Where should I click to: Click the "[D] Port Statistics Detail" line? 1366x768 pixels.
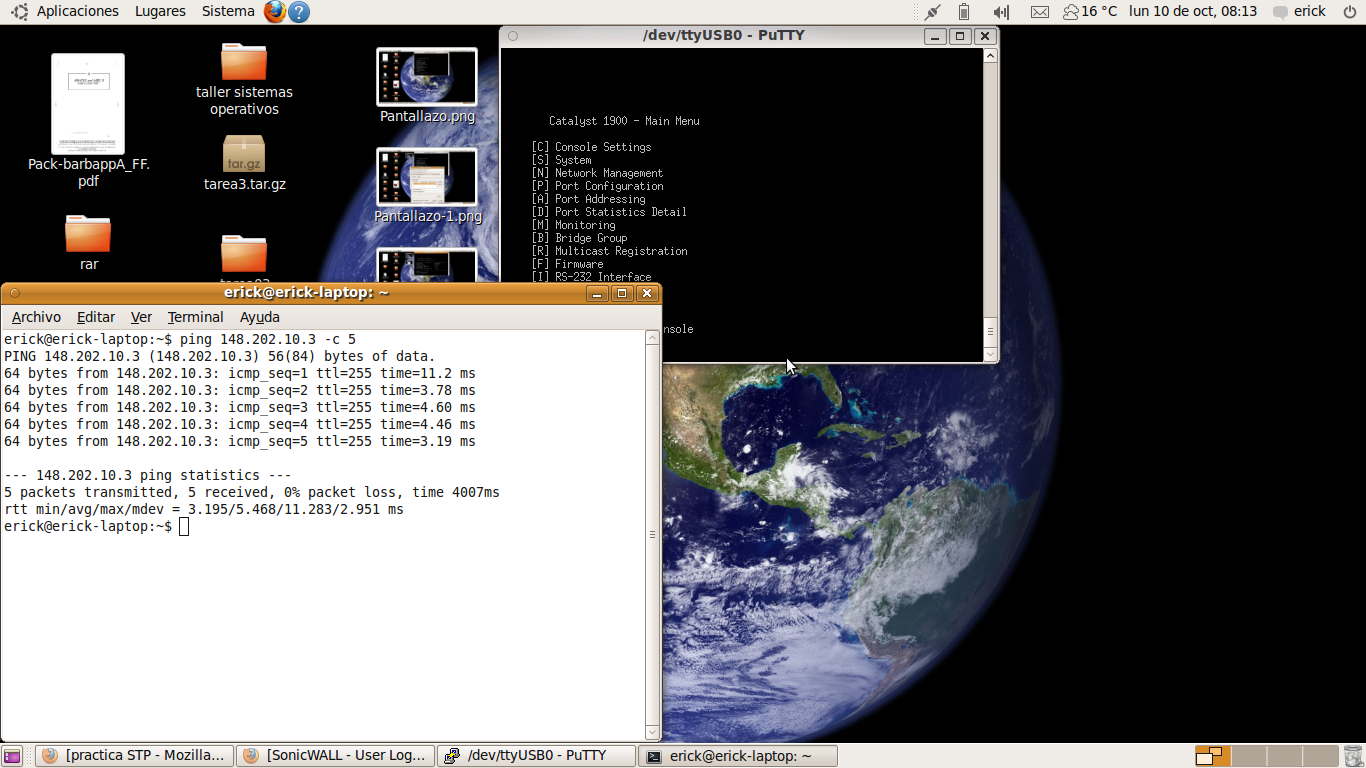click(609, 212)
